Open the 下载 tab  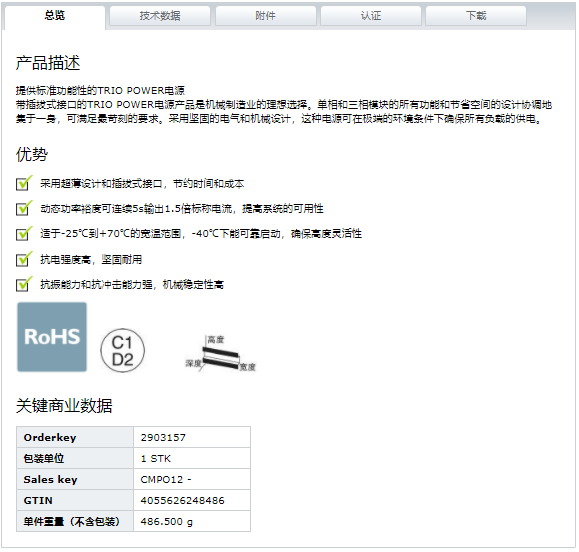(x=476, y=16)
